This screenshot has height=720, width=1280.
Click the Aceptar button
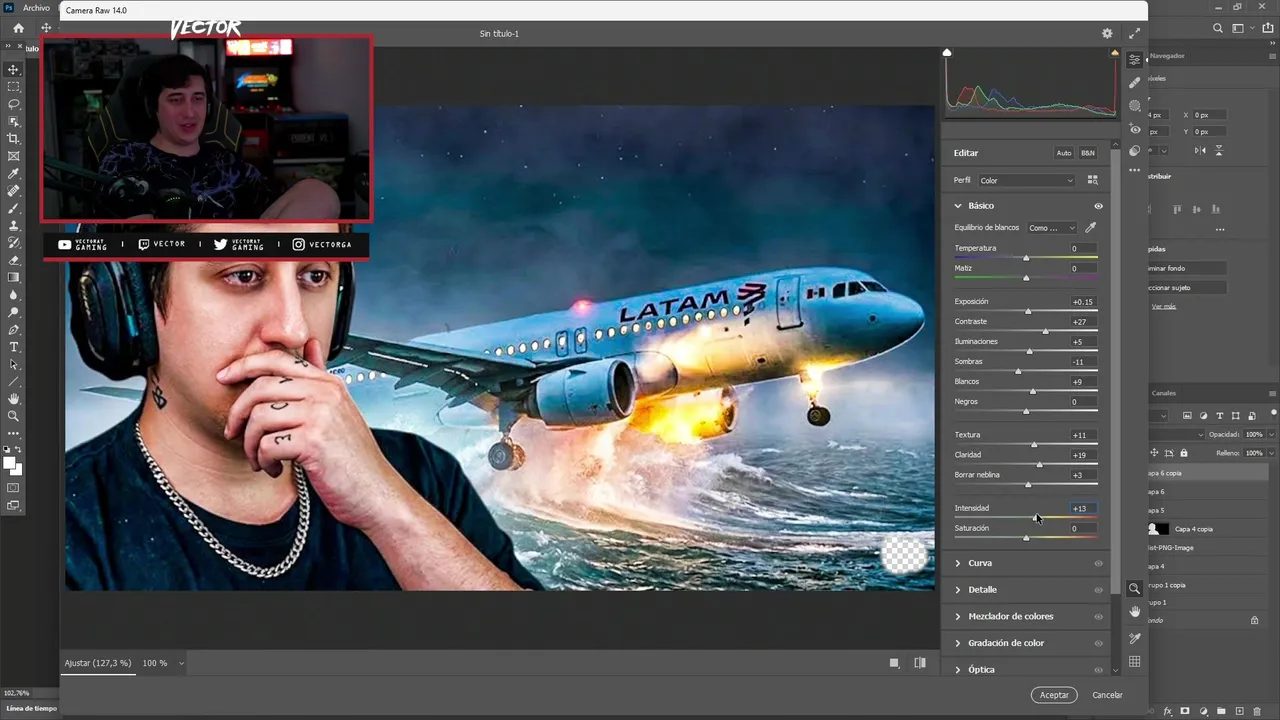click(1054, 694)
